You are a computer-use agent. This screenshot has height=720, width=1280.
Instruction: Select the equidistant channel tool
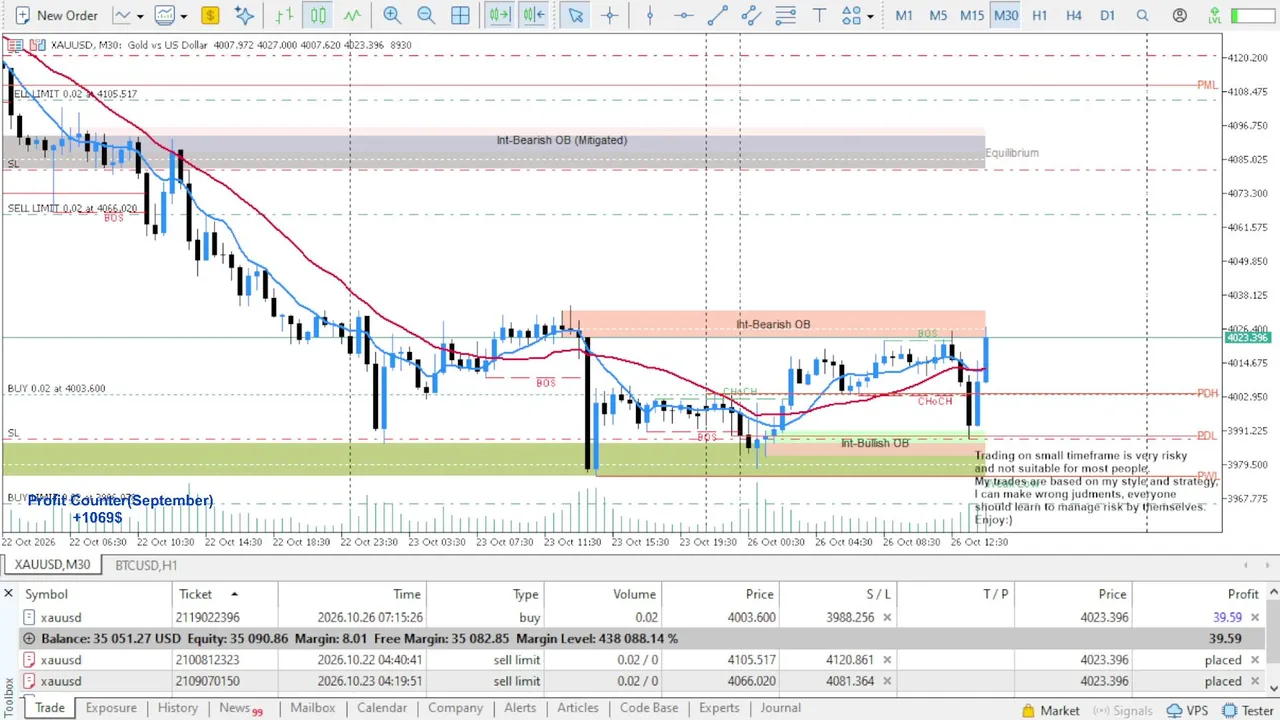tap(751, 15)
